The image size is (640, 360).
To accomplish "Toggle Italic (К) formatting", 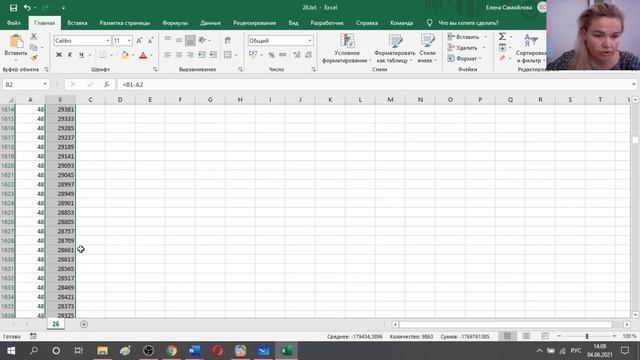I will pos(70,55).
